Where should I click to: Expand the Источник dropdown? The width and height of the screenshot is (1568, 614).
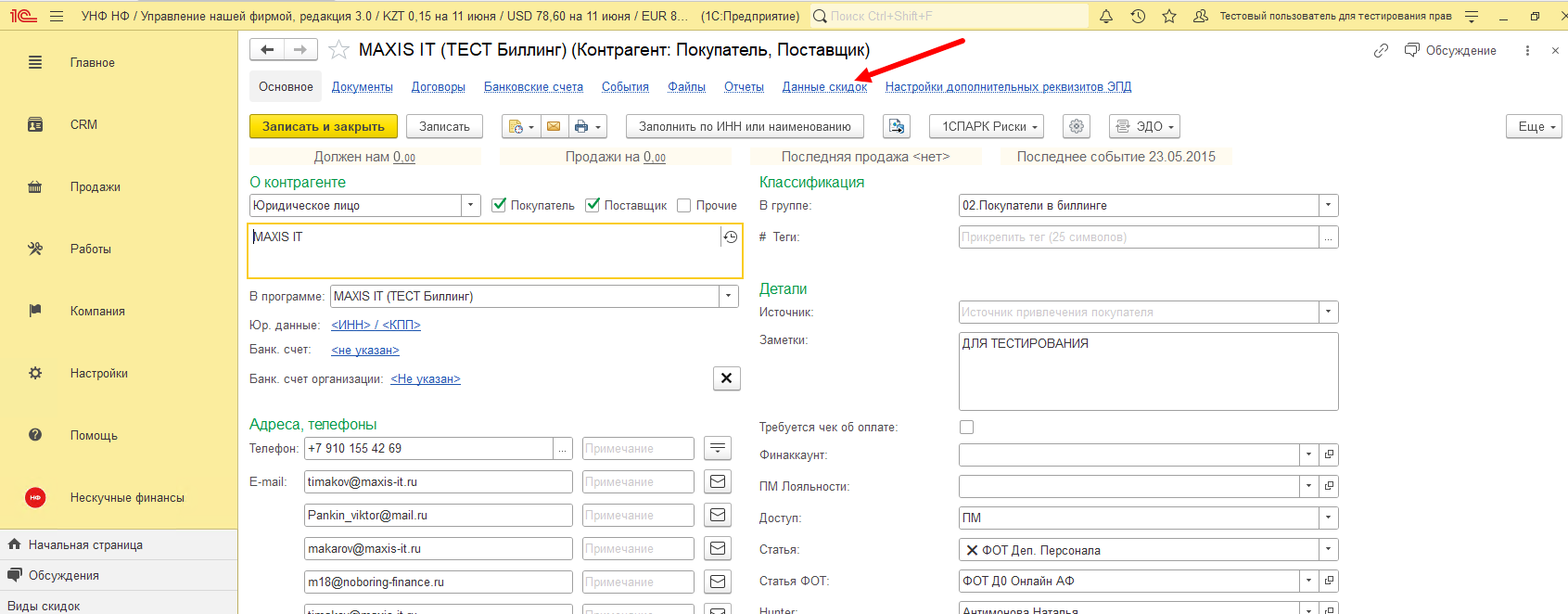(1328, 312)
